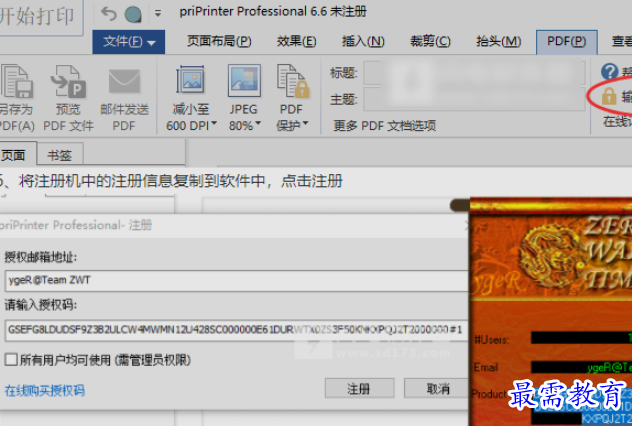
Task: Open 更多 PDF 文档选项
Action: [385, 126]
